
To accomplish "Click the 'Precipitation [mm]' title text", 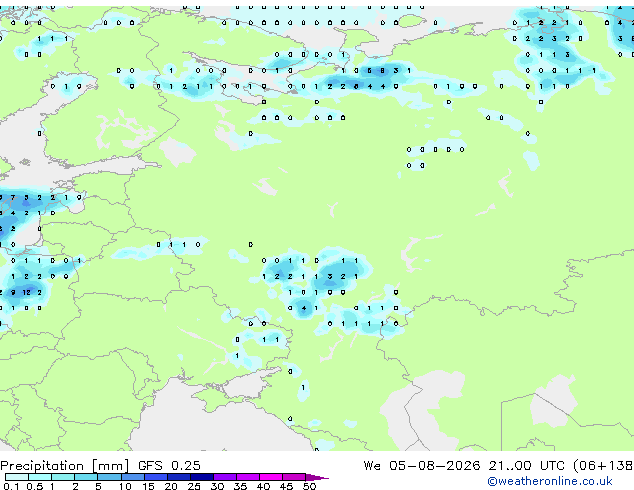I will click(x=65, y=466).
